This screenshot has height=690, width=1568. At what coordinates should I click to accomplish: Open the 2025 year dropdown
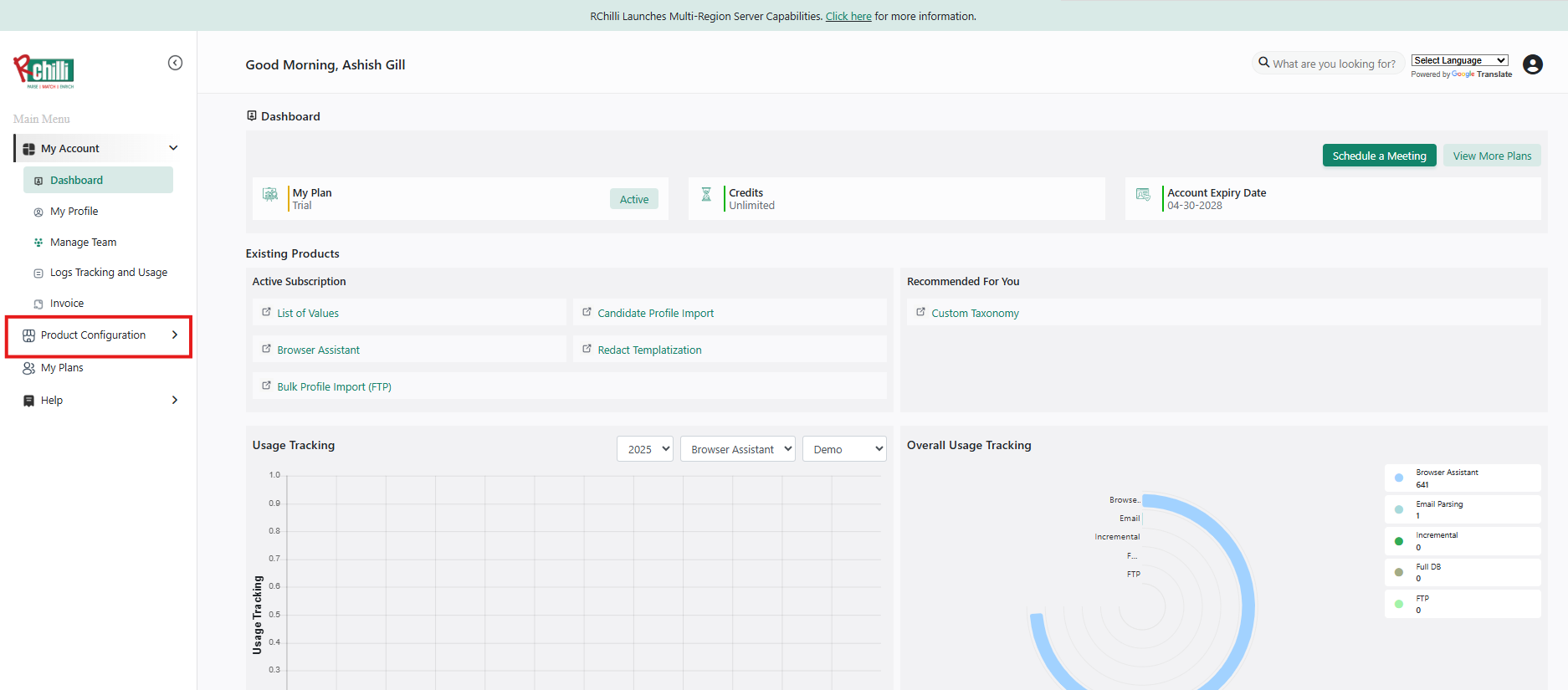click(644, 449)
